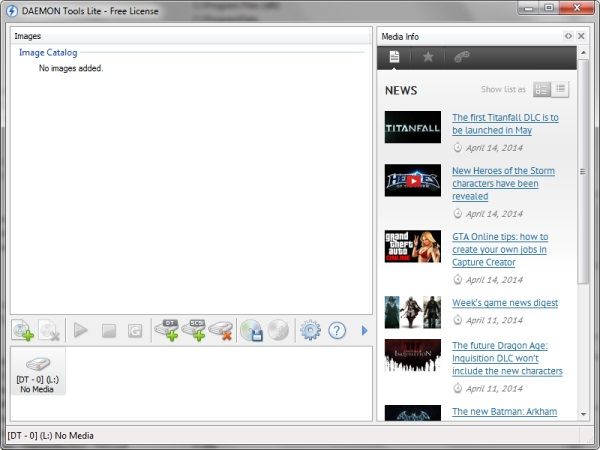The width and height of the screenshot is (600, 450).
Task: Open the star Favorites tab in Media Info
Action: pyautogui.click(x=428, y=57)
